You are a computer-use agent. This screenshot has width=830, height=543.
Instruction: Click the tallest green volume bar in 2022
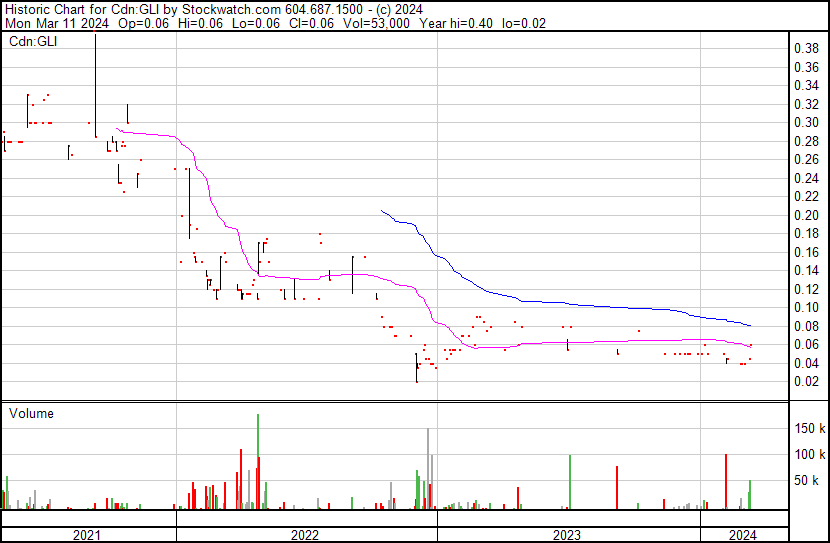[x=258, y=461]
